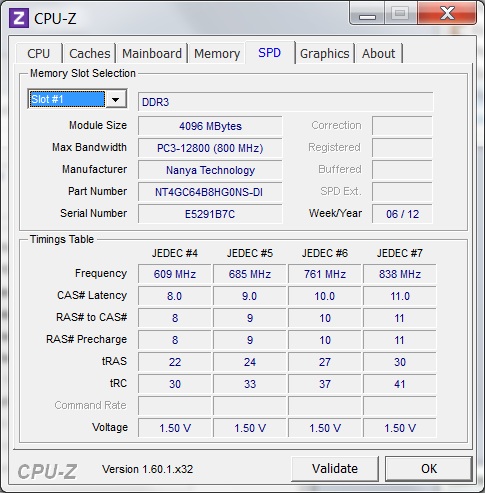The height and width of the screenshot is (493, 485).
Task: Click the 838 MHz frequency cell
Action: coord(400,274)
